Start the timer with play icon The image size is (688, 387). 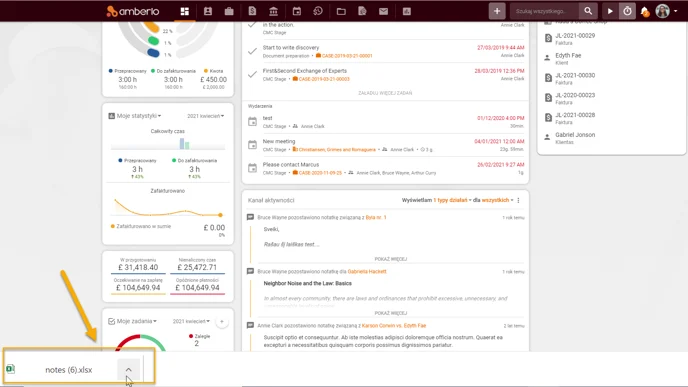click(x=610, y=11)
